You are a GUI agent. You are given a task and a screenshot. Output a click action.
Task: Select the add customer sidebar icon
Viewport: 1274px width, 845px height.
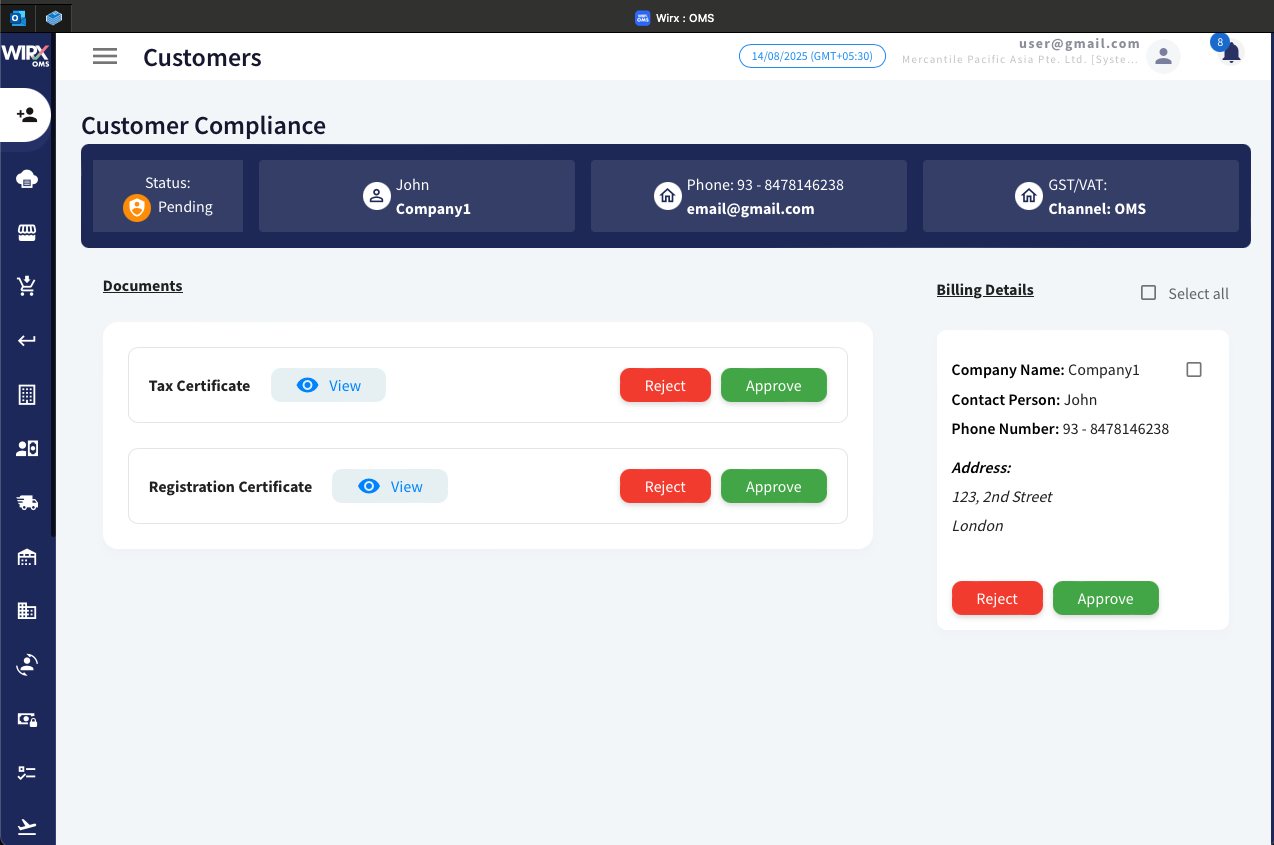tap(27, 115)
